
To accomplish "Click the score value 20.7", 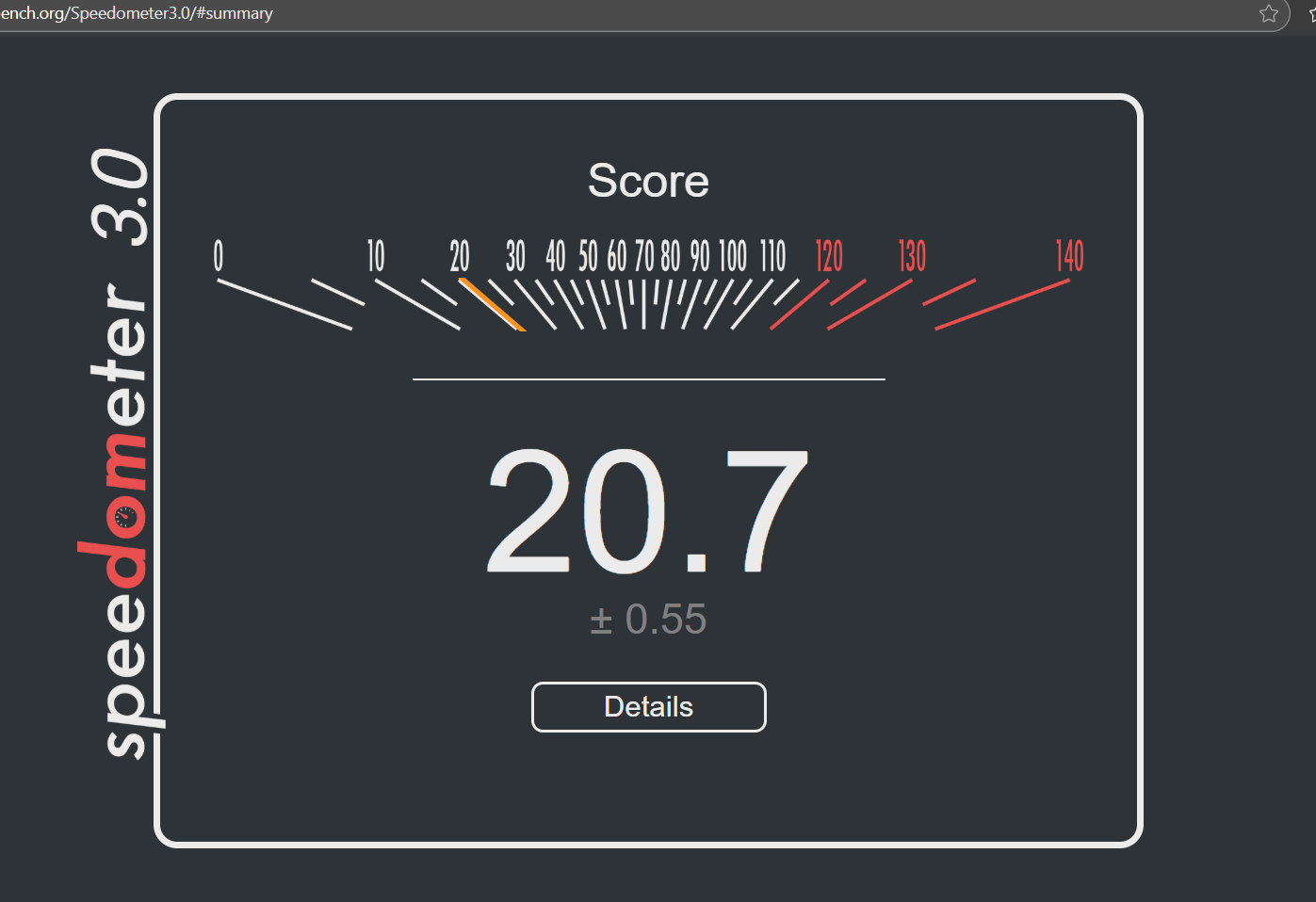I will click(648, 513).
